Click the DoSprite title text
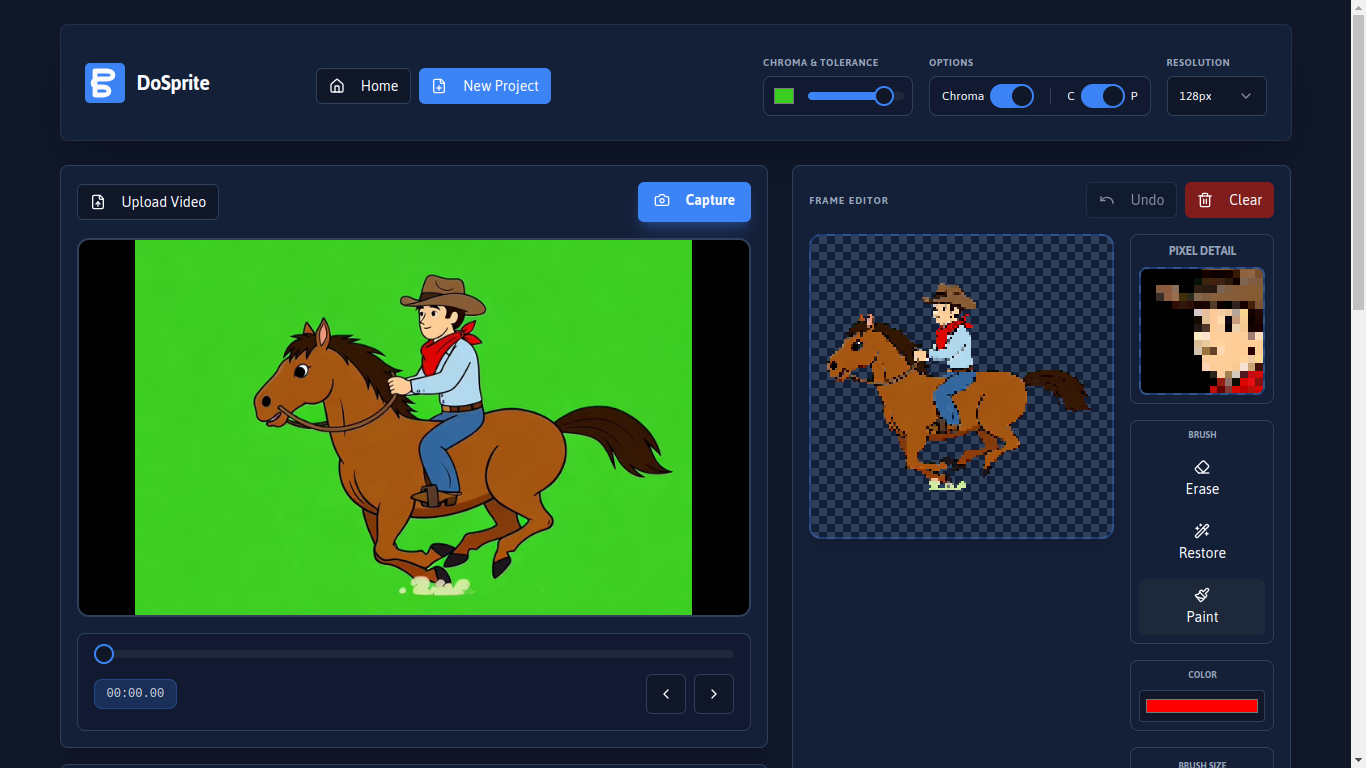The image size is (1366, 768). [x=173, y=83]
